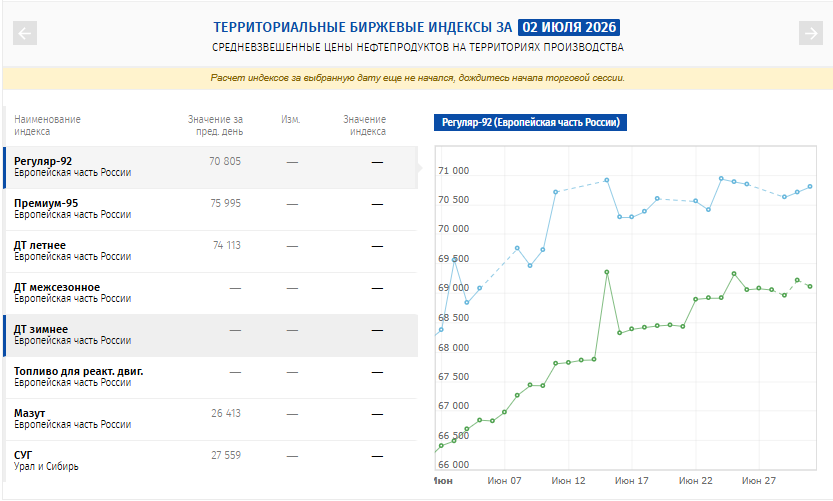Image resolution: width=833 pixels, height=501 pixels.
Task: Click previous-day value 70 805
Action: (225, 162)
